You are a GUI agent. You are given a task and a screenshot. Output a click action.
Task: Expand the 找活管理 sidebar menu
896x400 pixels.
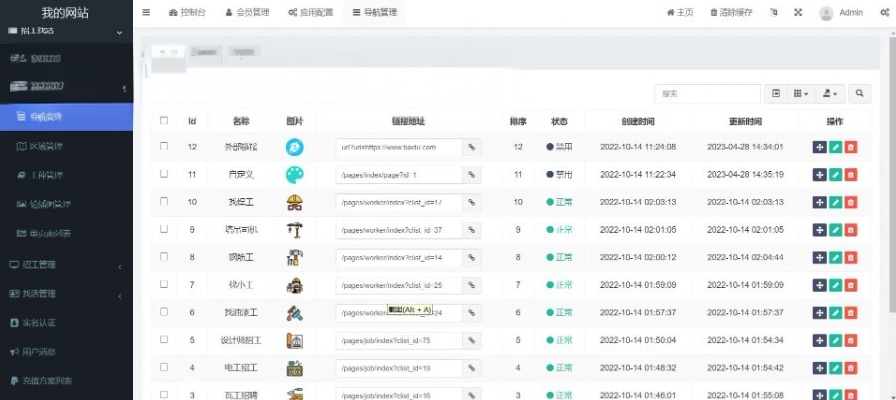tap(66, 294)
